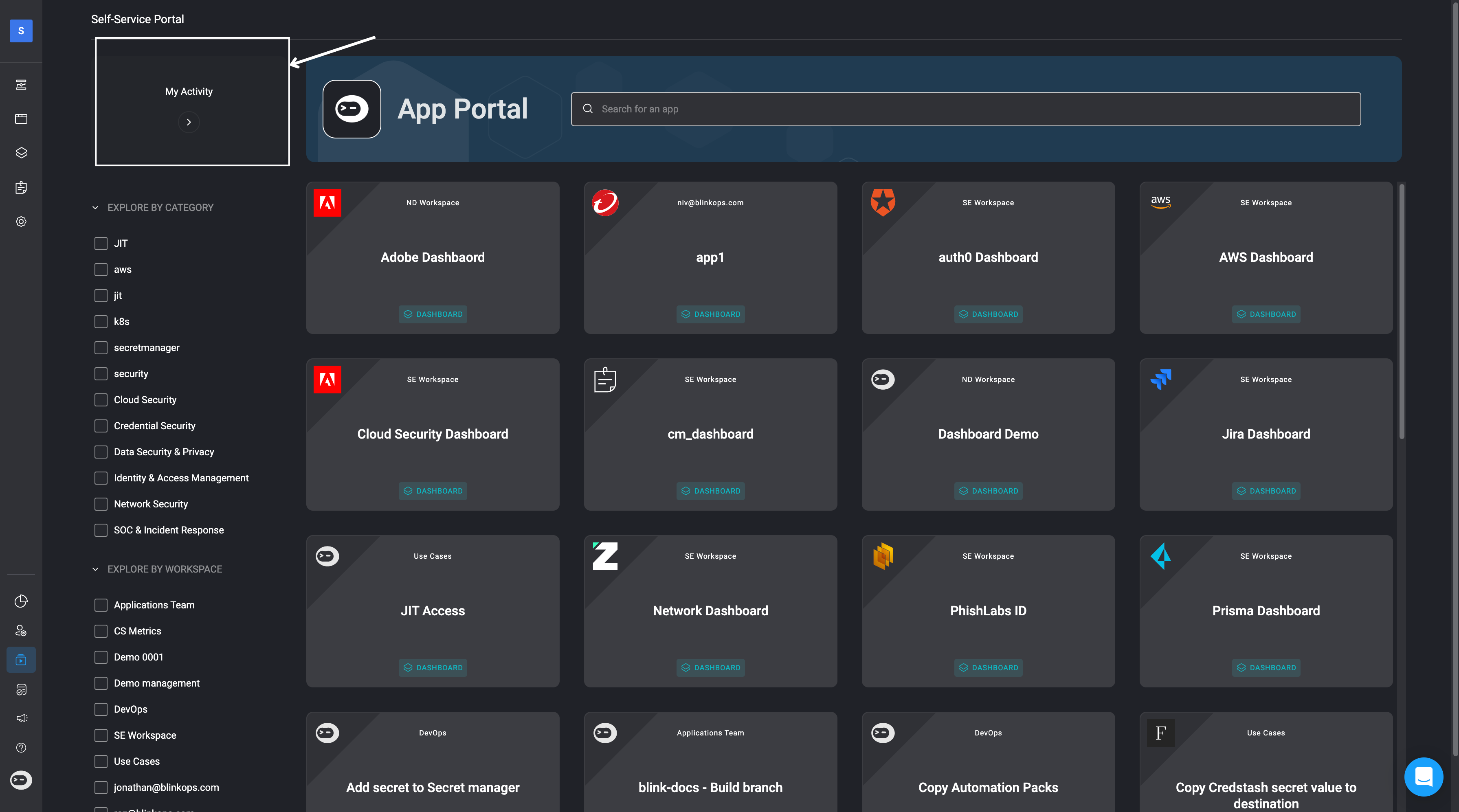The width and height of the screenshot is (1459, 812).
Task: Check the aws category checkbox
Action: click(x=101, y=270)
